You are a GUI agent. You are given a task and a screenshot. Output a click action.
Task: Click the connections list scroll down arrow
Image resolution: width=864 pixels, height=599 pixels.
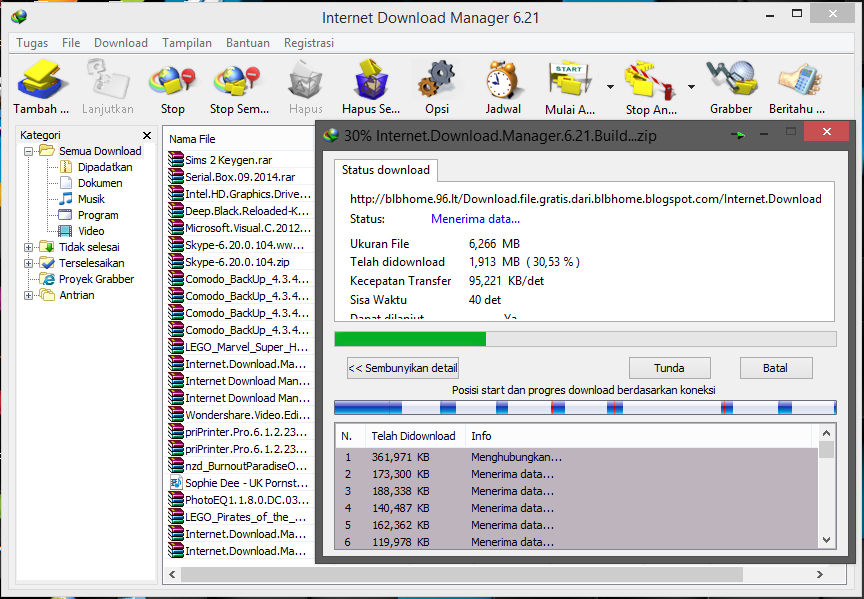point(826,540)
